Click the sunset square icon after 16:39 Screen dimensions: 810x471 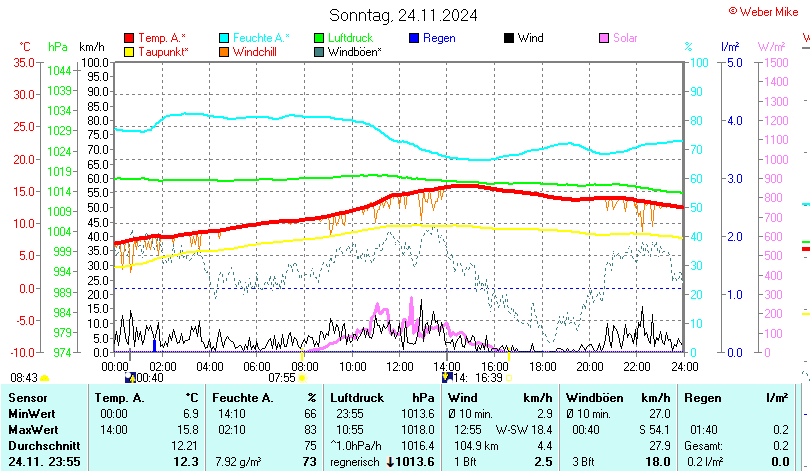509,378
